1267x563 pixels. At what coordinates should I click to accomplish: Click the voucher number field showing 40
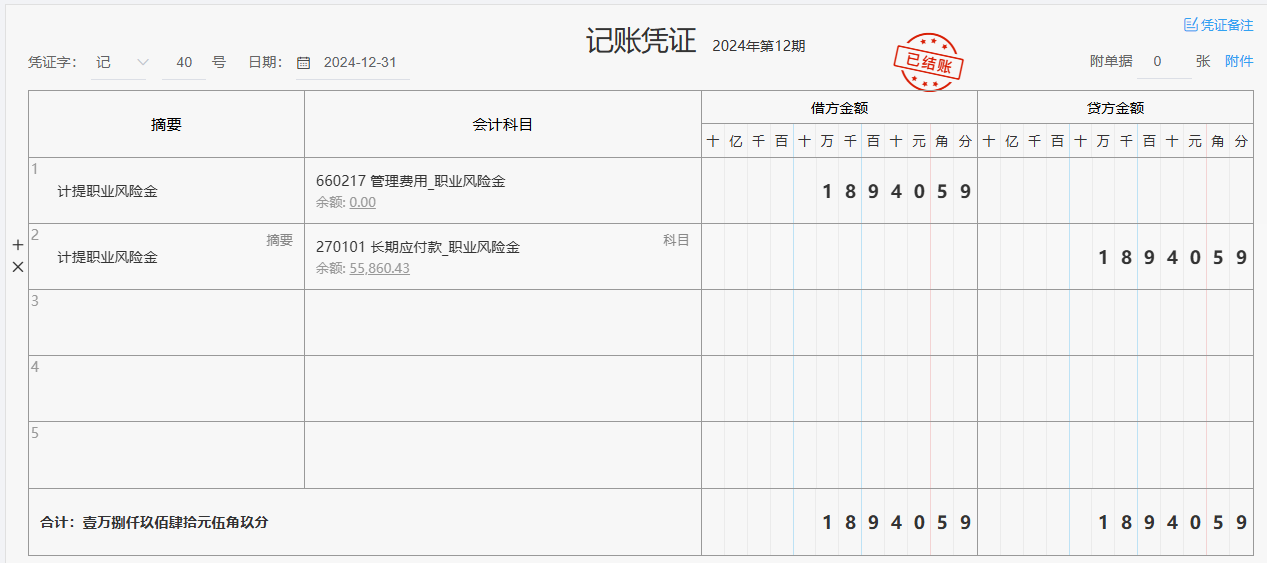pos(184,62)
